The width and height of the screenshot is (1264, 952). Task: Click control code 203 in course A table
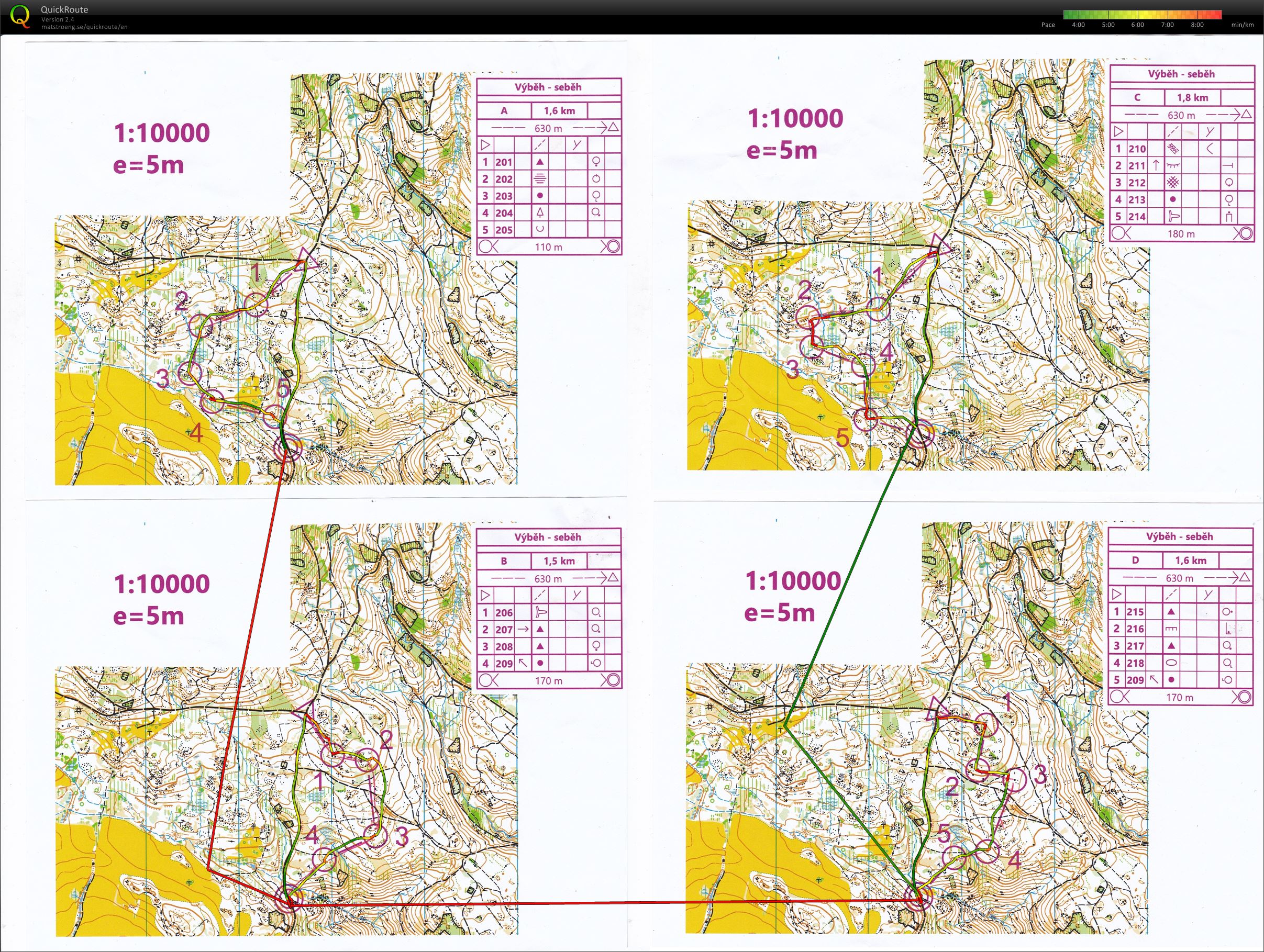pyautogui.click(x=503, y=196)
